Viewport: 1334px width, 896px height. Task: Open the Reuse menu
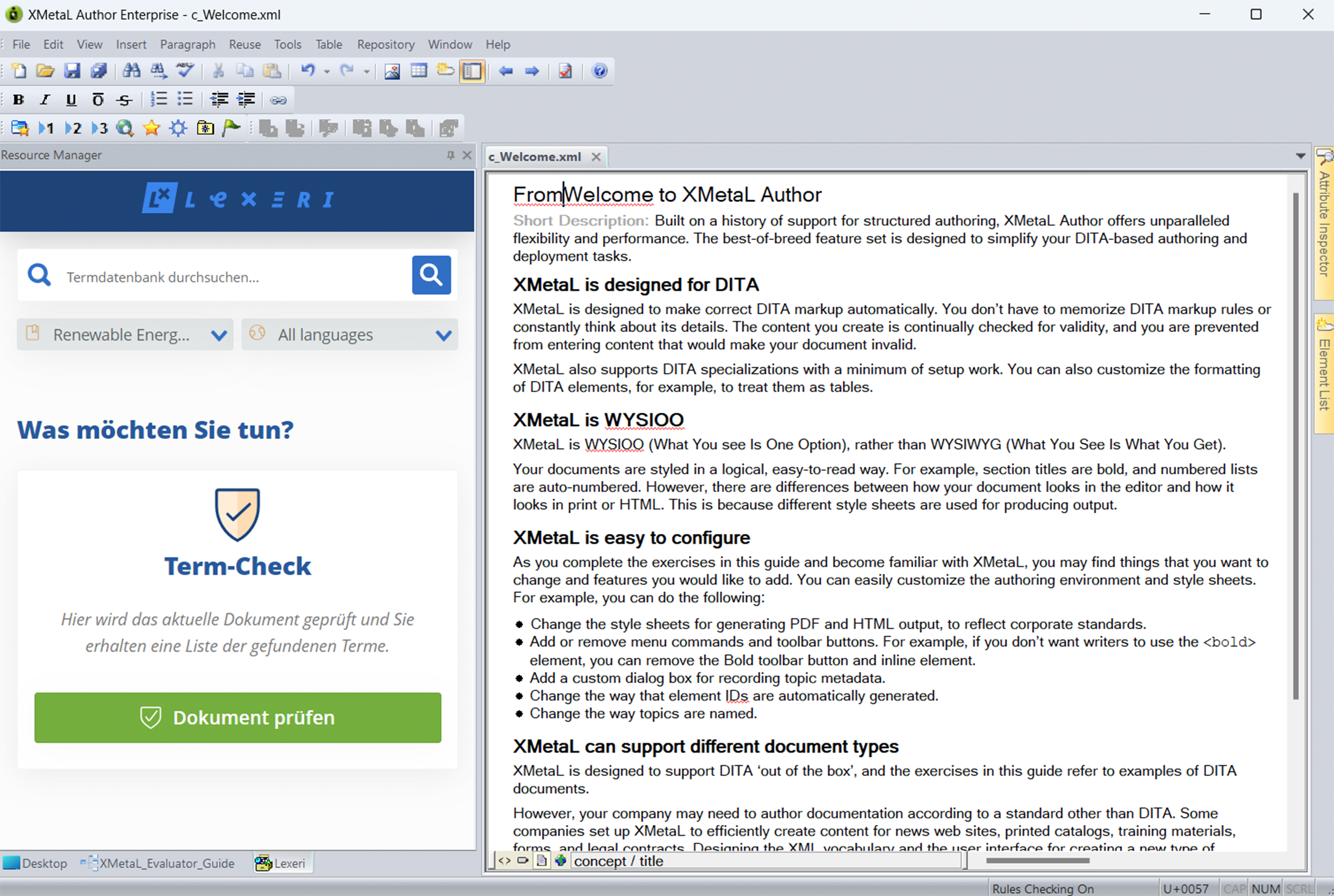pos(245,44)
